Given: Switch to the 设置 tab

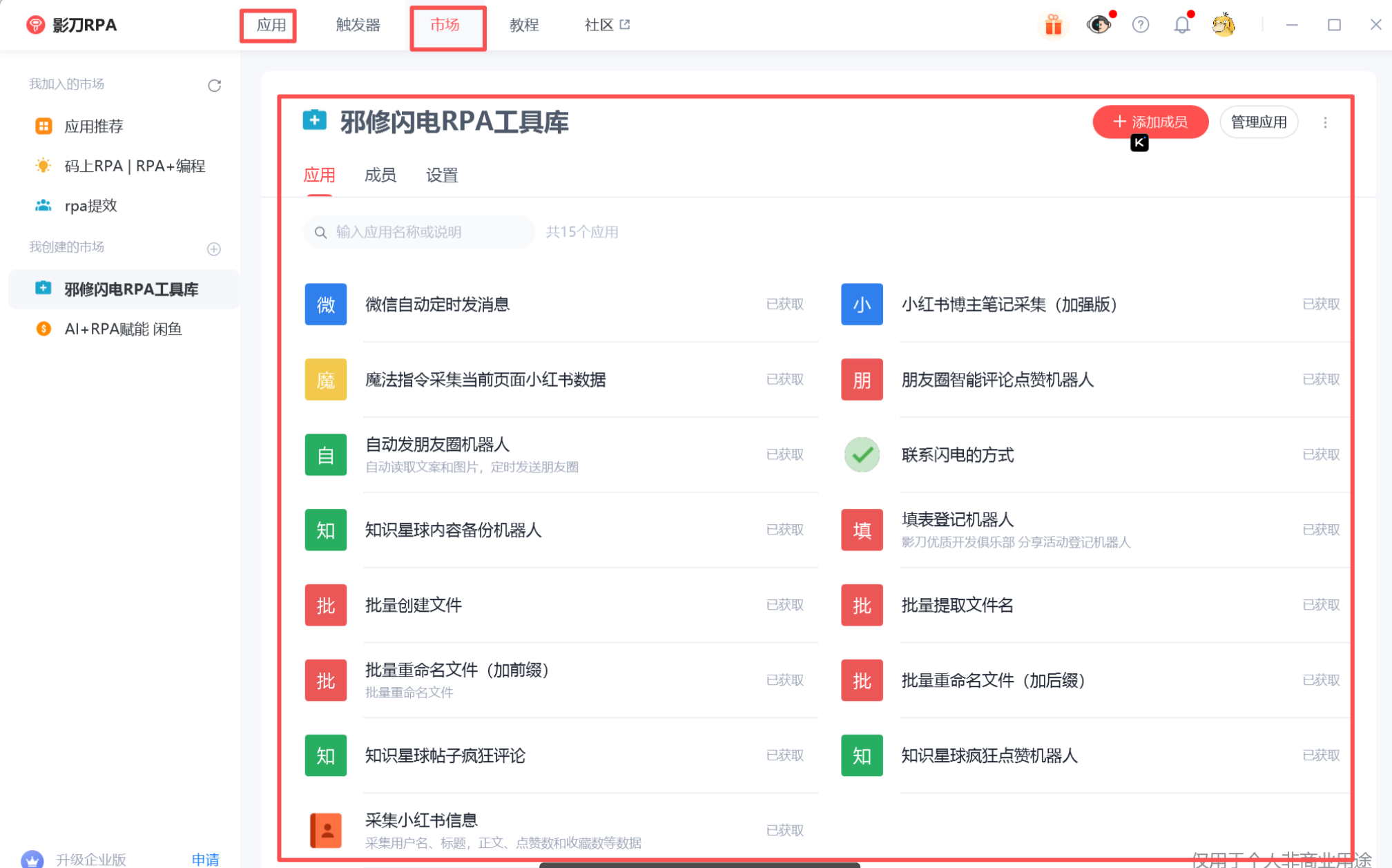Looking at the screenshot, I should click(x=442, y=175).
